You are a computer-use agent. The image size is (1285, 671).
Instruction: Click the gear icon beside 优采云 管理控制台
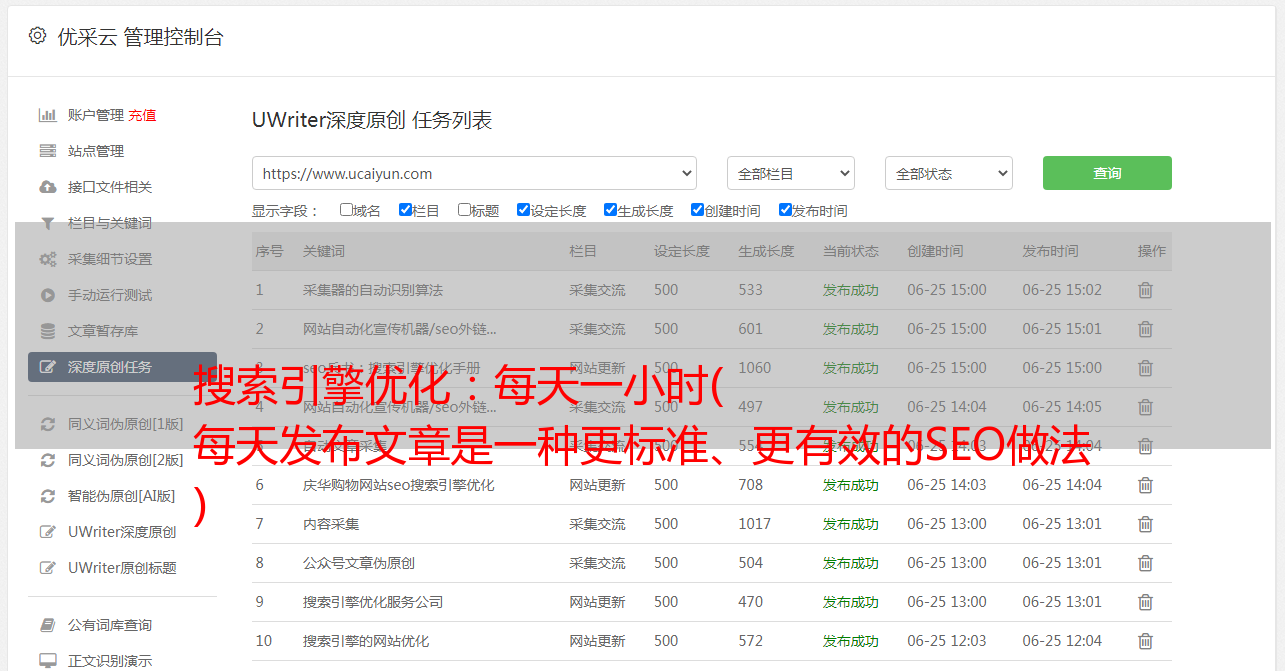pos(37,36)
